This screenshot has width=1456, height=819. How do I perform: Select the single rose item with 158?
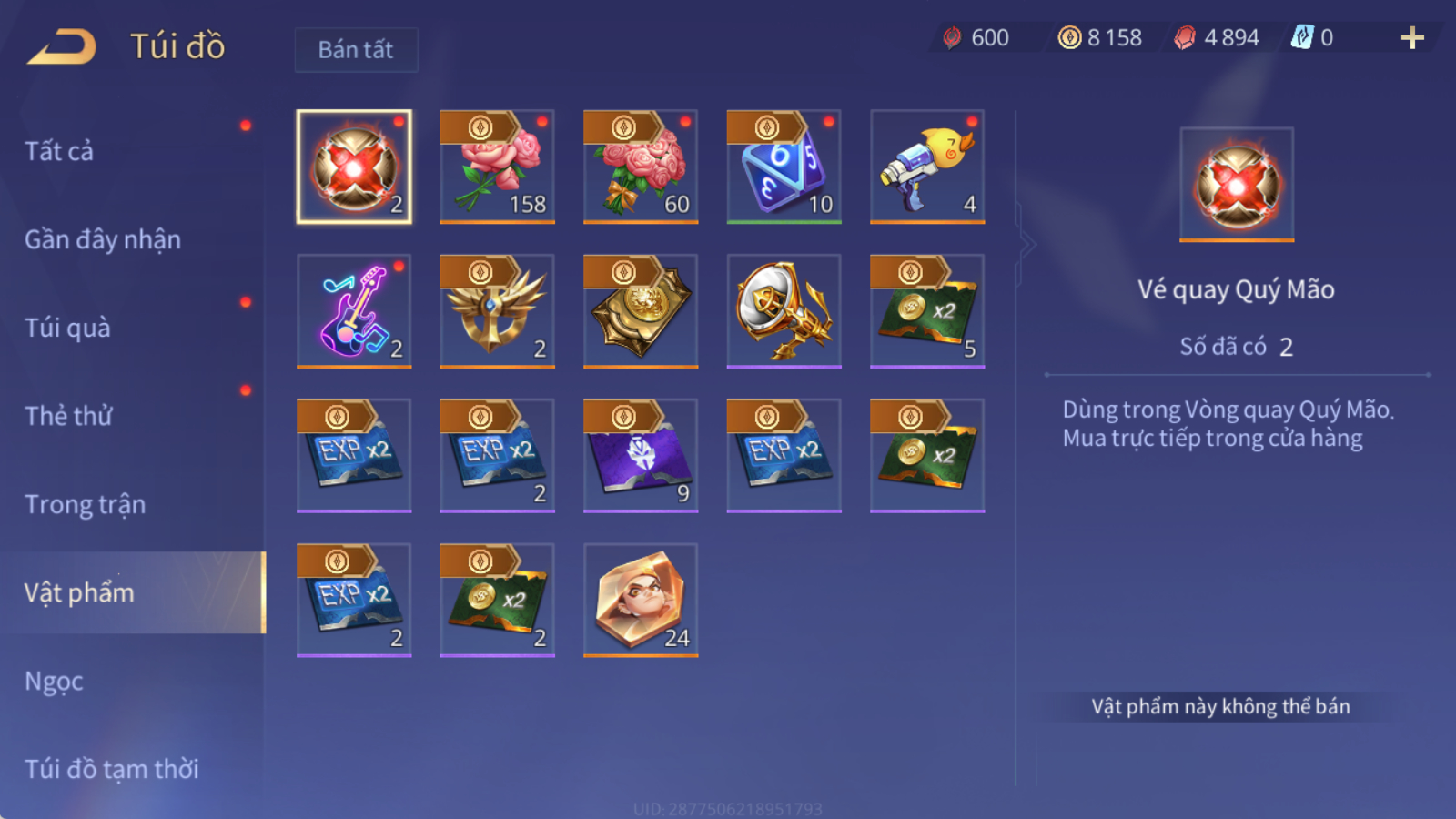point(497,167)
